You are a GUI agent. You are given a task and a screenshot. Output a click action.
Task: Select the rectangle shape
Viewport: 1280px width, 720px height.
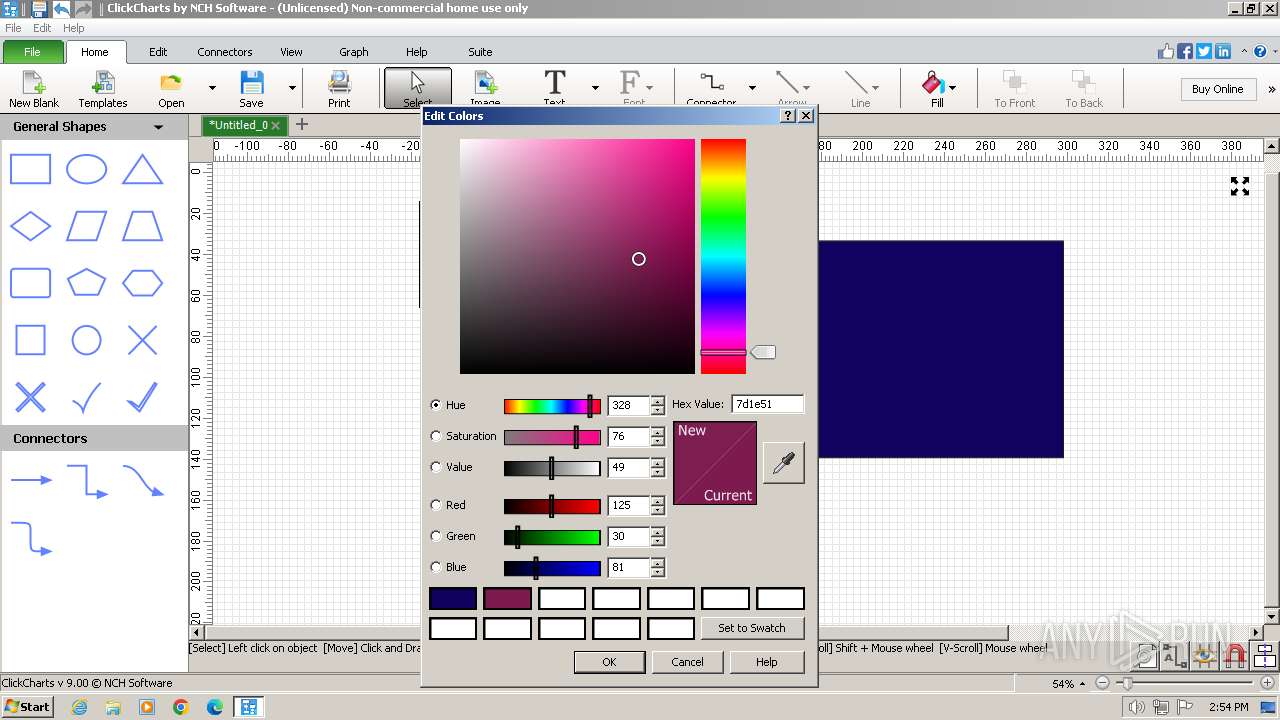[30, 169]
